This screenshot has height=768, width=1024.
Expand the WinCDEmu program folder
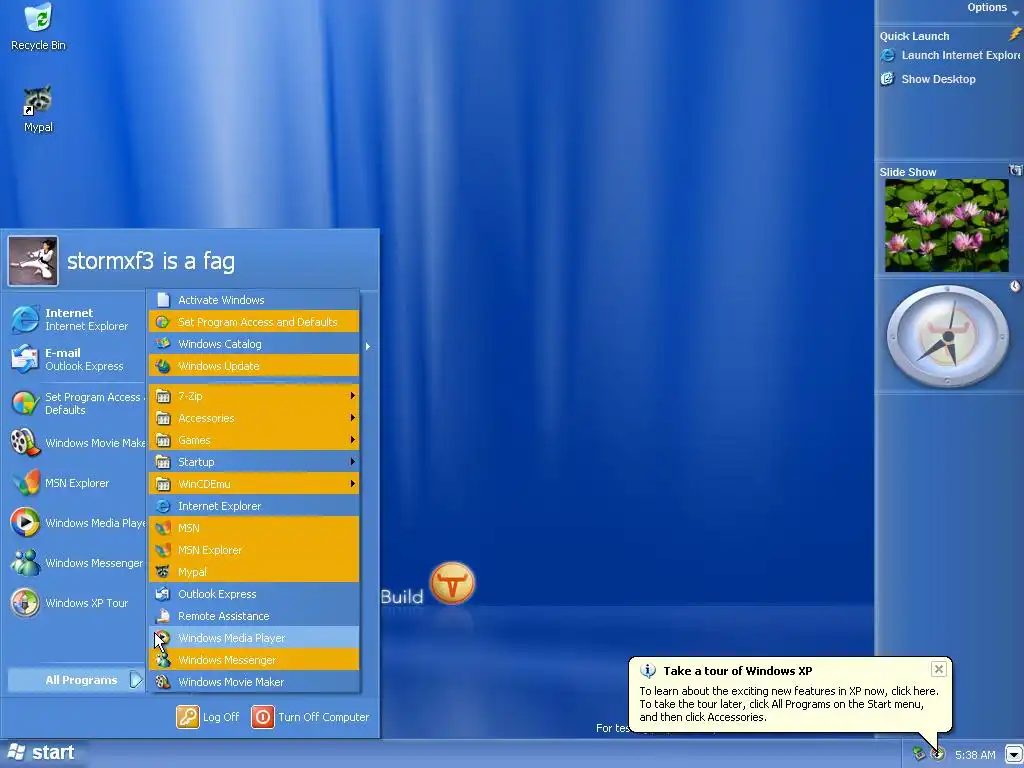point(254,484)
